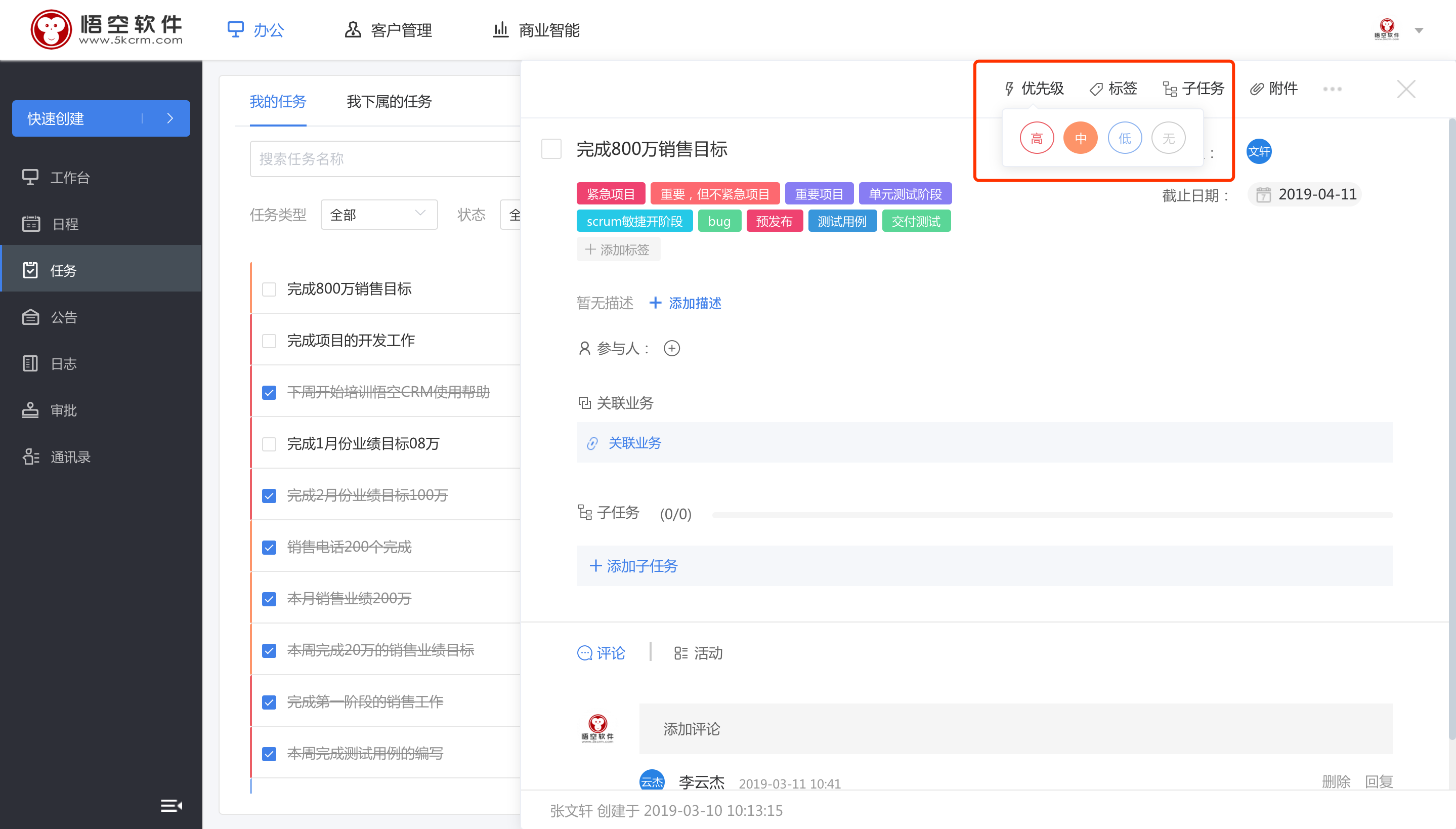Screen dimensions: 1456x829
Task: Switch to the 活动 tab
Action: point(698,652)
